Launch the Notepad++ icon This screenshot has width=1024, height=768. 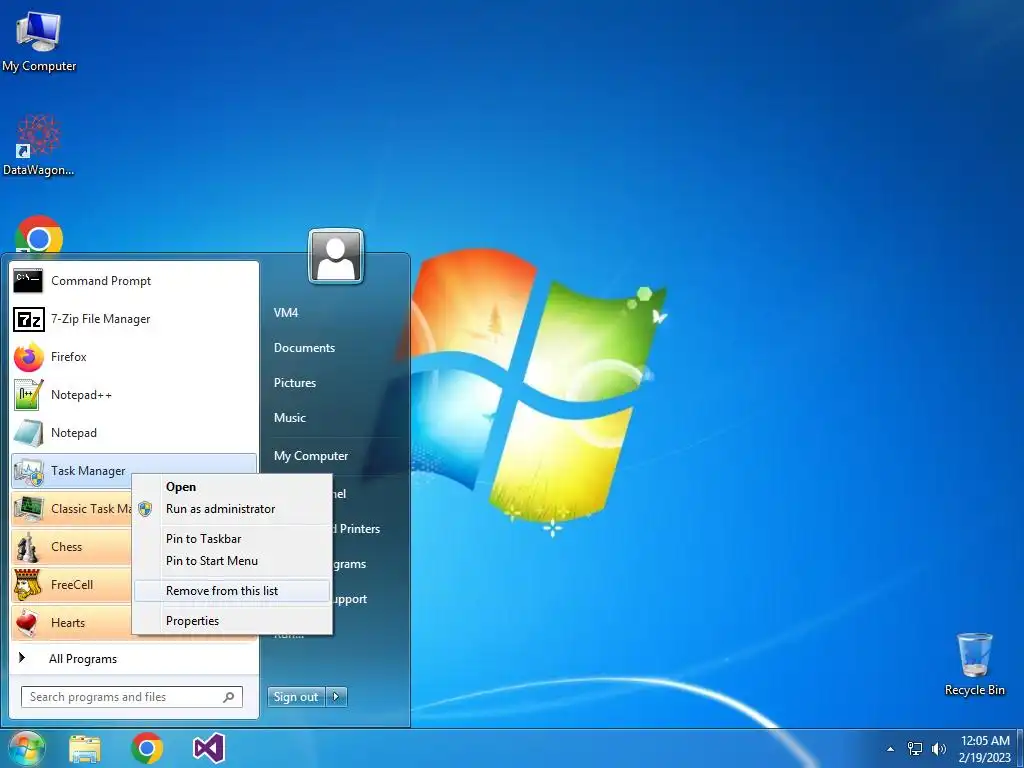[28, 395]
